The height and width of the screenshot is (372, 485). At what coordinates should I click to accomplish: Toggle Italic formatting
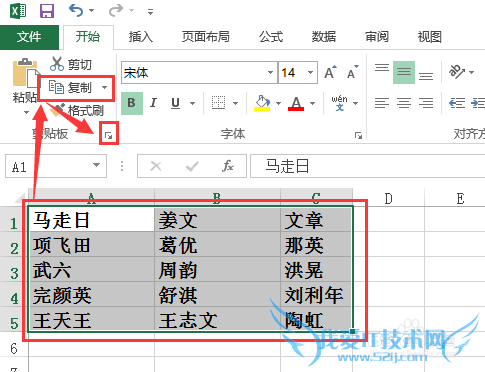pyautogui.click(x=153, y=103)
